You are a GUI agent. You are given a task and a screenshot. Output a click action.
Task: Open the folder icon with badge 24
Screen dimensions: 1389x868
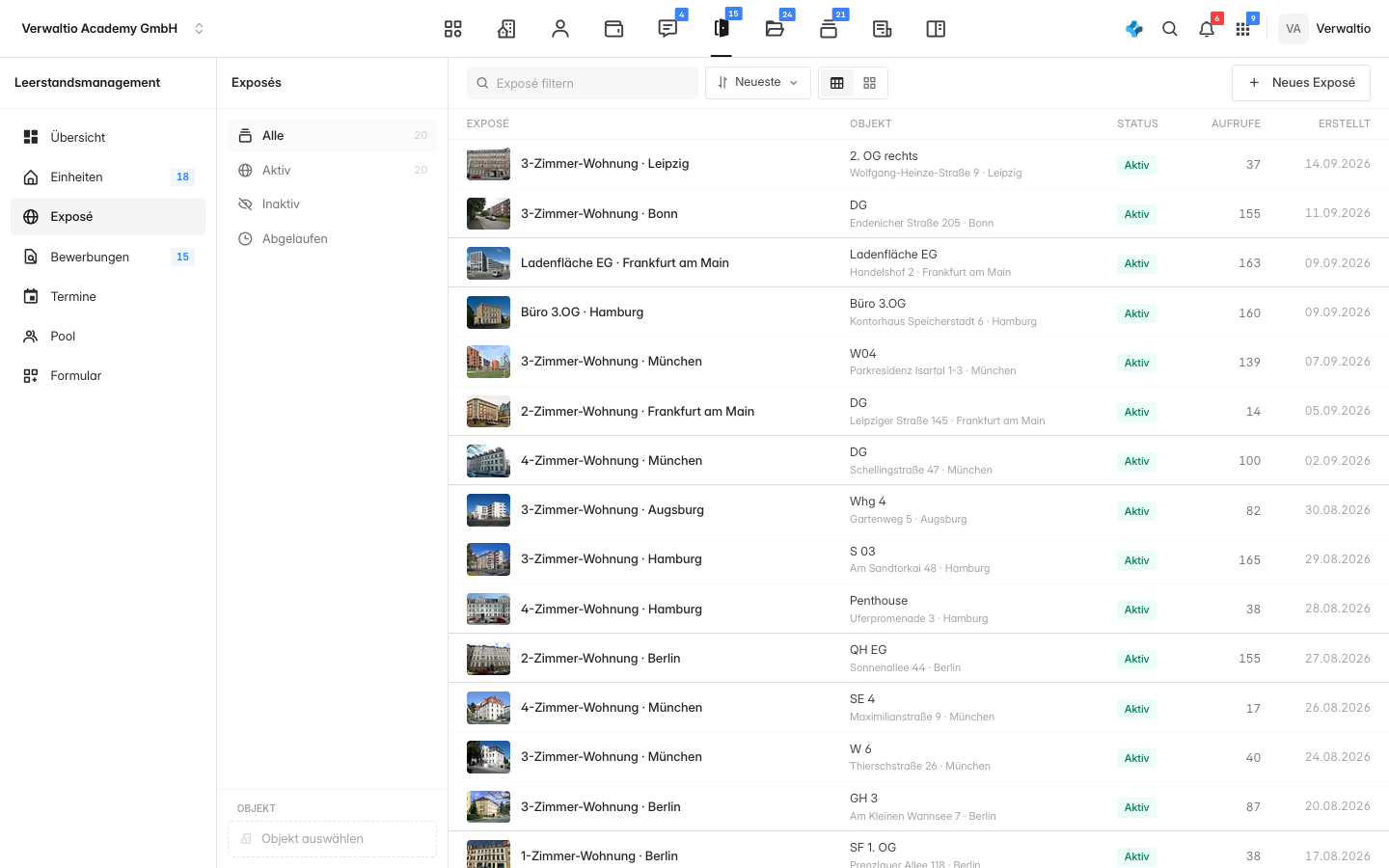coord(775,29)
